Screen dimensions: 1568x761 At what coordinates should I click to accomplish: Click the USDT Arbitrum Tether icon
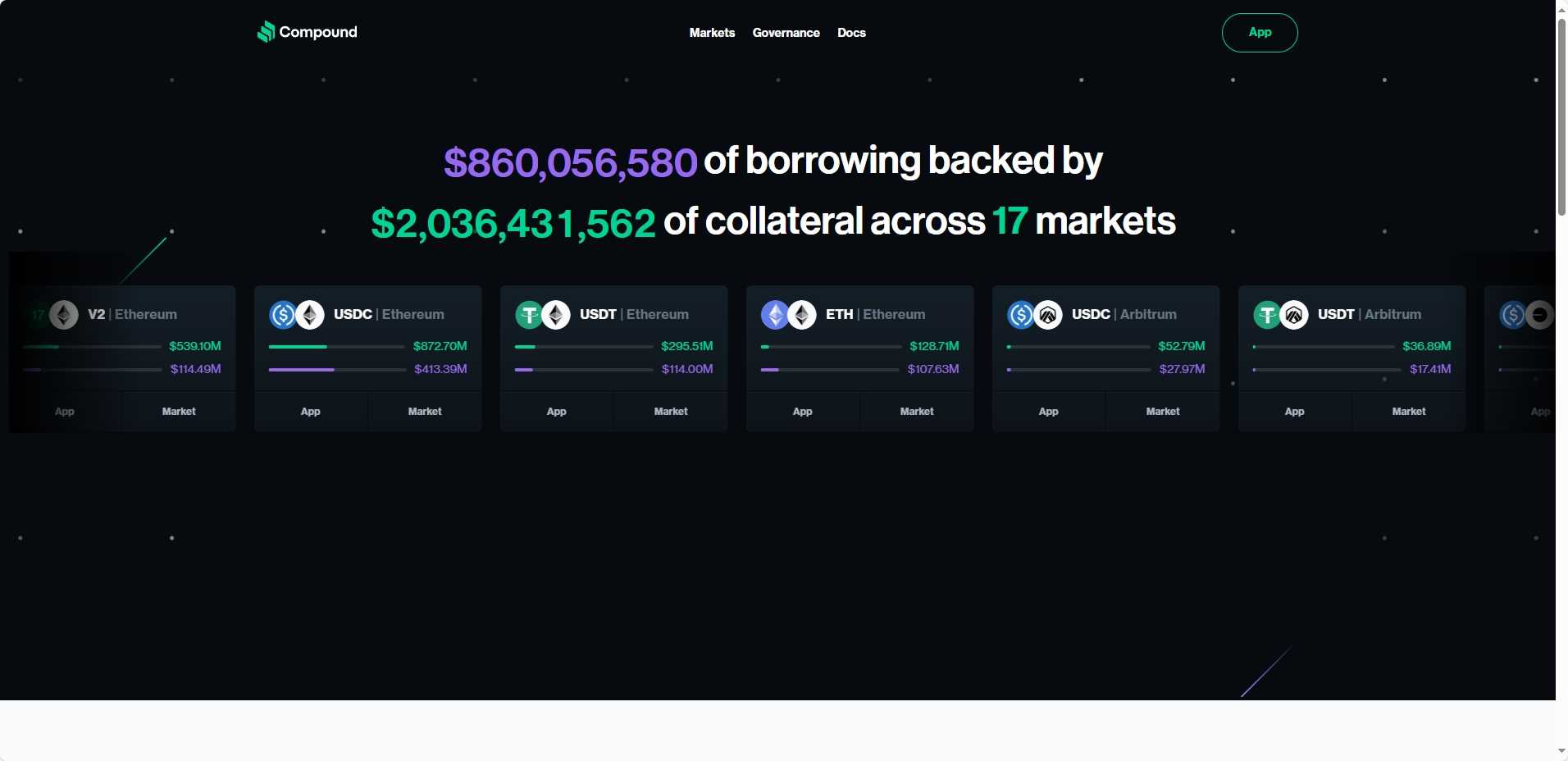click(1267, 315)
